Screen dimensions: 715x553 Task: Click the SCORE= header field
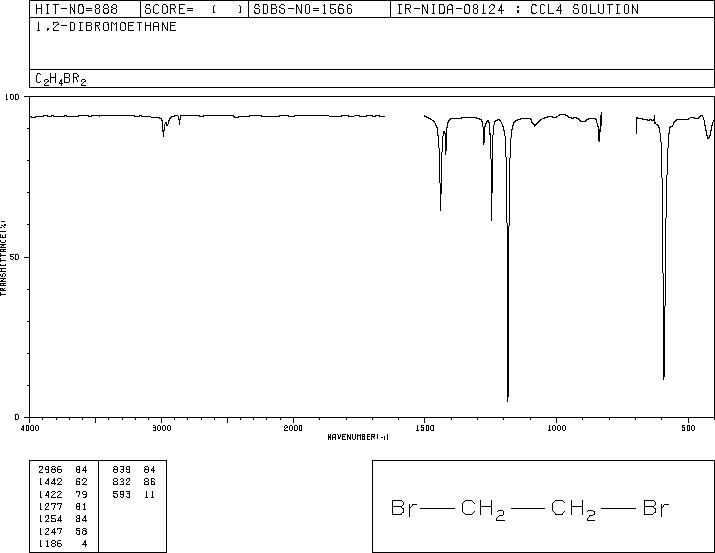coord(193,9)
